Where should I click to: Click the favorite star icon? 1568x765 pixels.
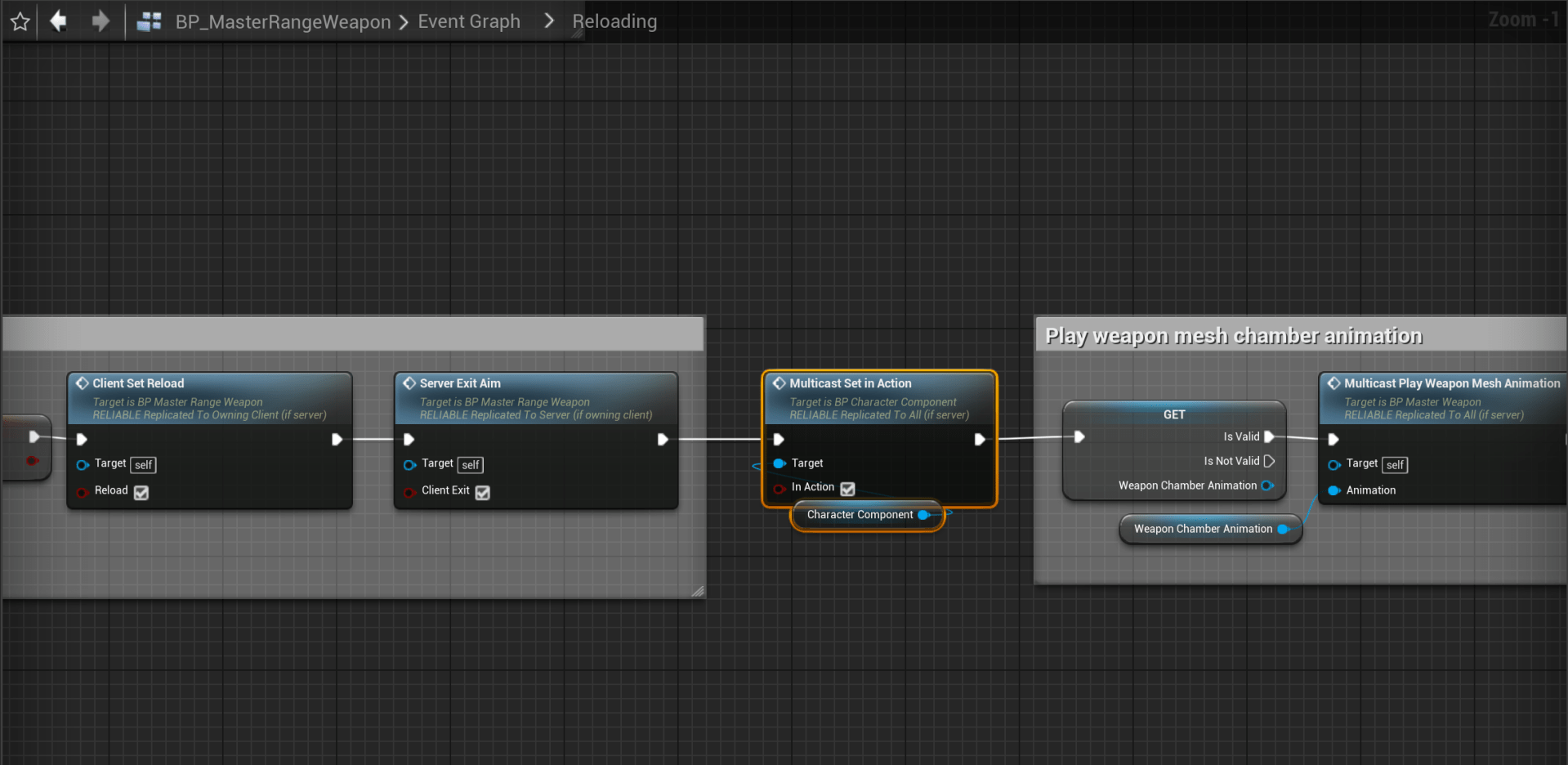20,21
